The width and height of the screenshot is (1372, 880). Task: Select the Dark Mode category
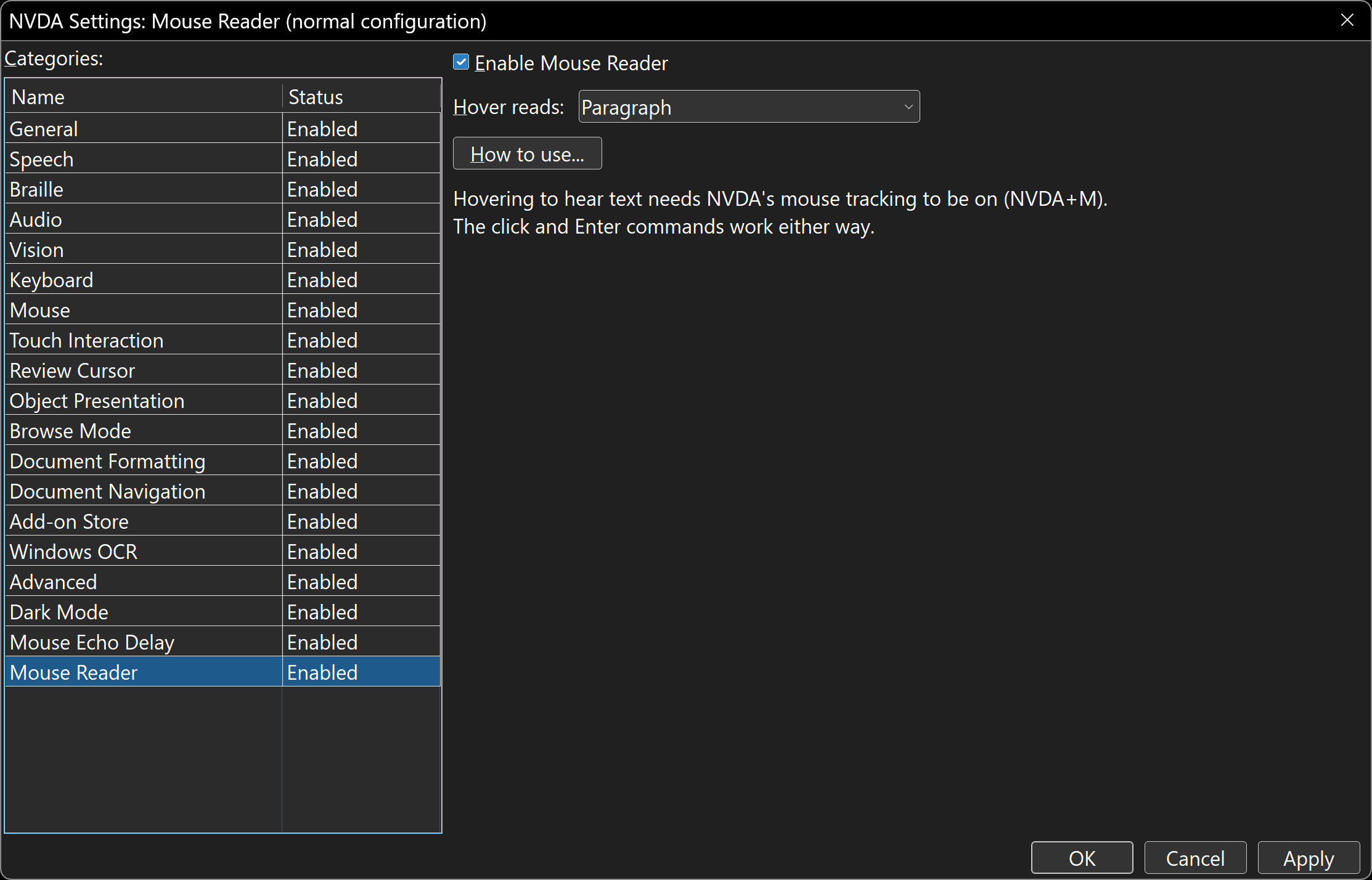coord(223,611)
